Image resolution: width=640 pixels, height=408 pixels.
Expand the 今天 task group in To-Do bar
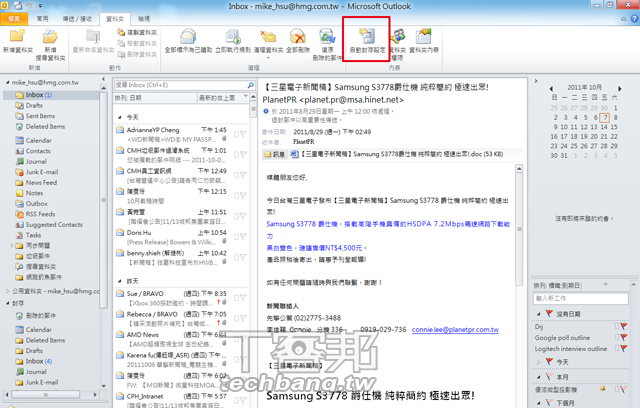539,362
